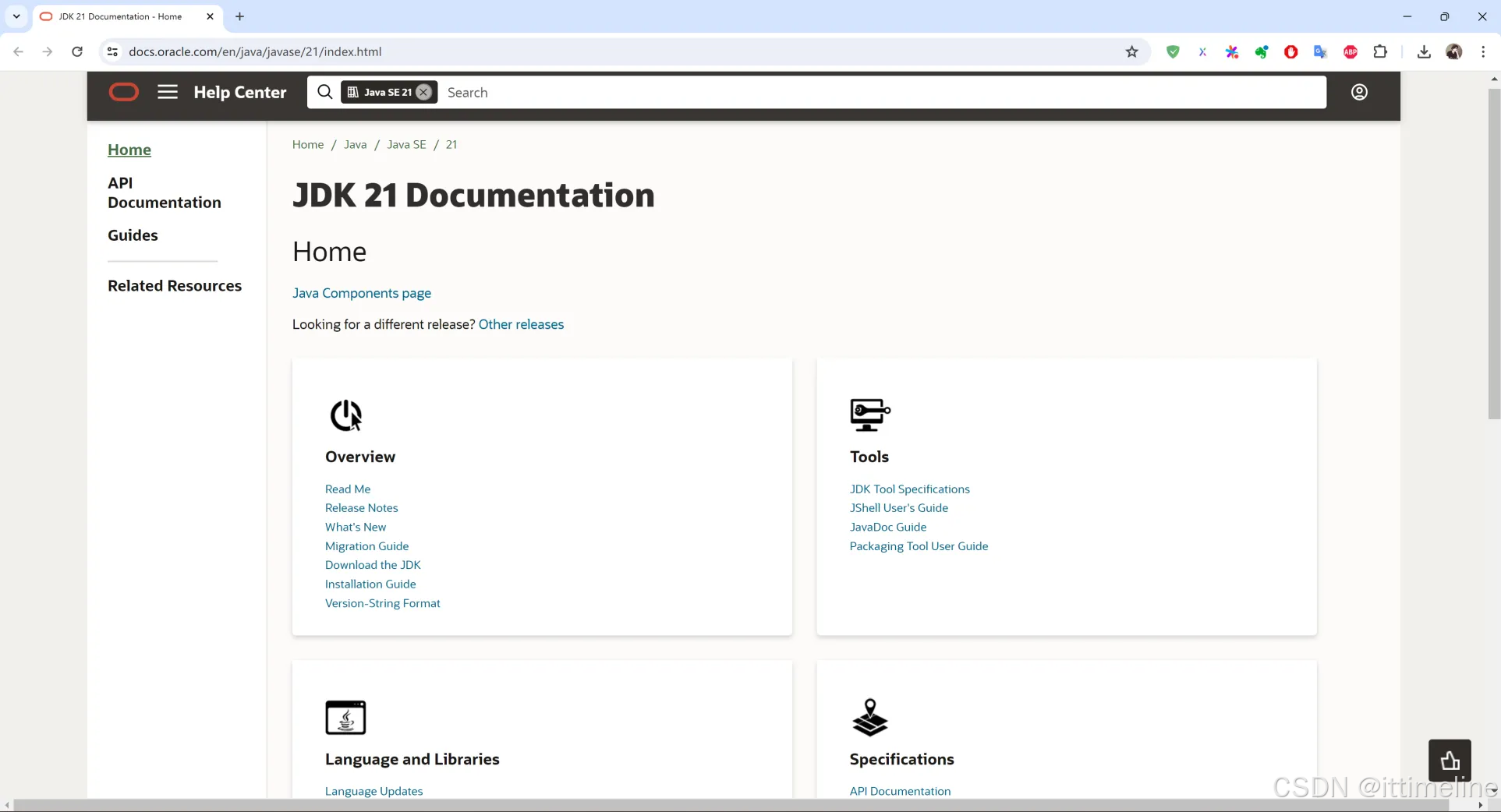The image size is (1501, 812).
Task: Open a new browser tab
Action: (239, 16)
